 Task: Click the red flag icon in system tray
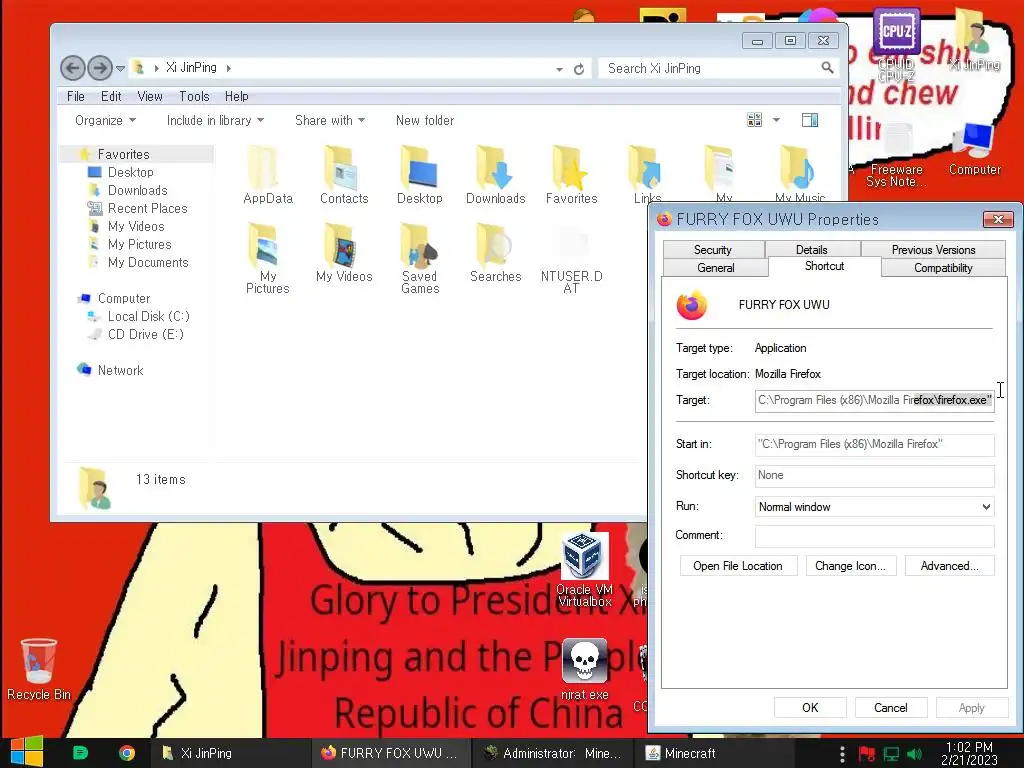[867, 754]
